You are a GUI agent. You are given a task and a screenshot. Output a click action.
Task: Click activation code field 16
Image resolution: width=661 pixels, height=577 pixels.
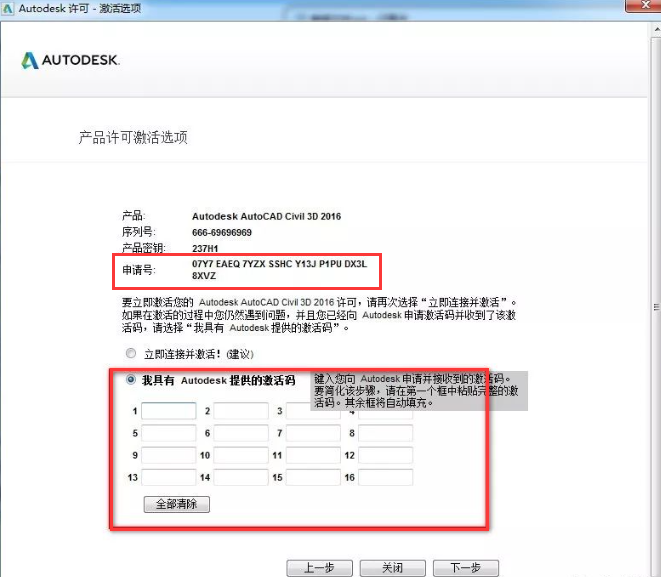386,478
